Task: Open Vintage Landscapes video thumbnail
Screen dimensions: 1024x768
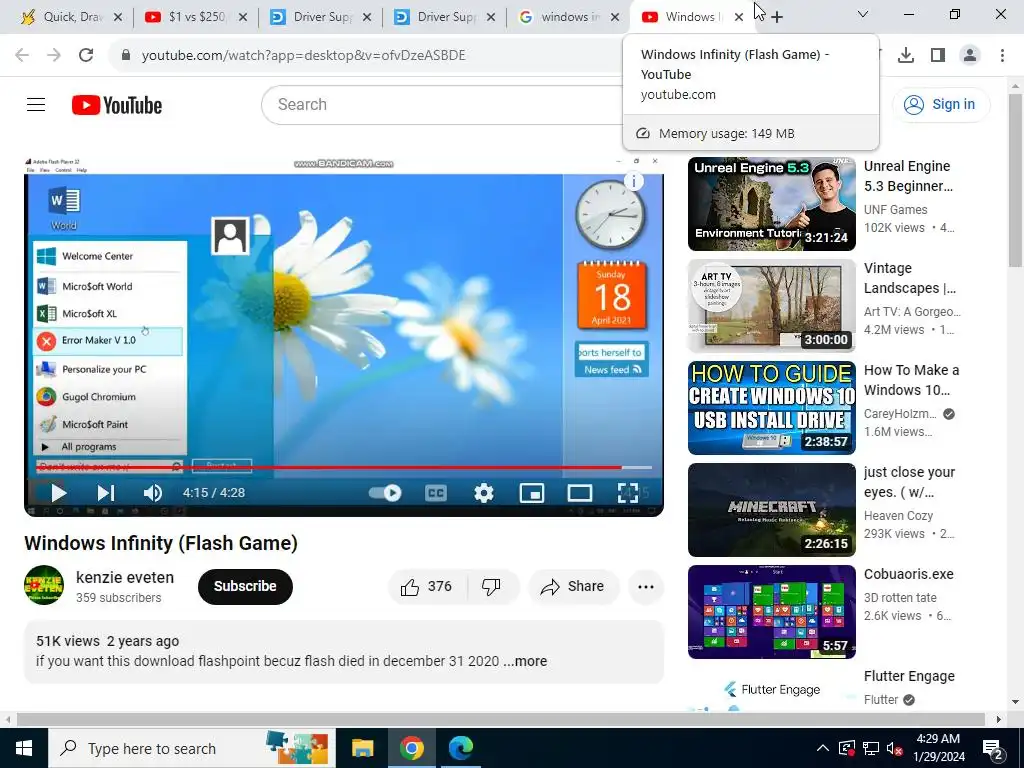Action: pyautogui.click(x=771, y=306)
